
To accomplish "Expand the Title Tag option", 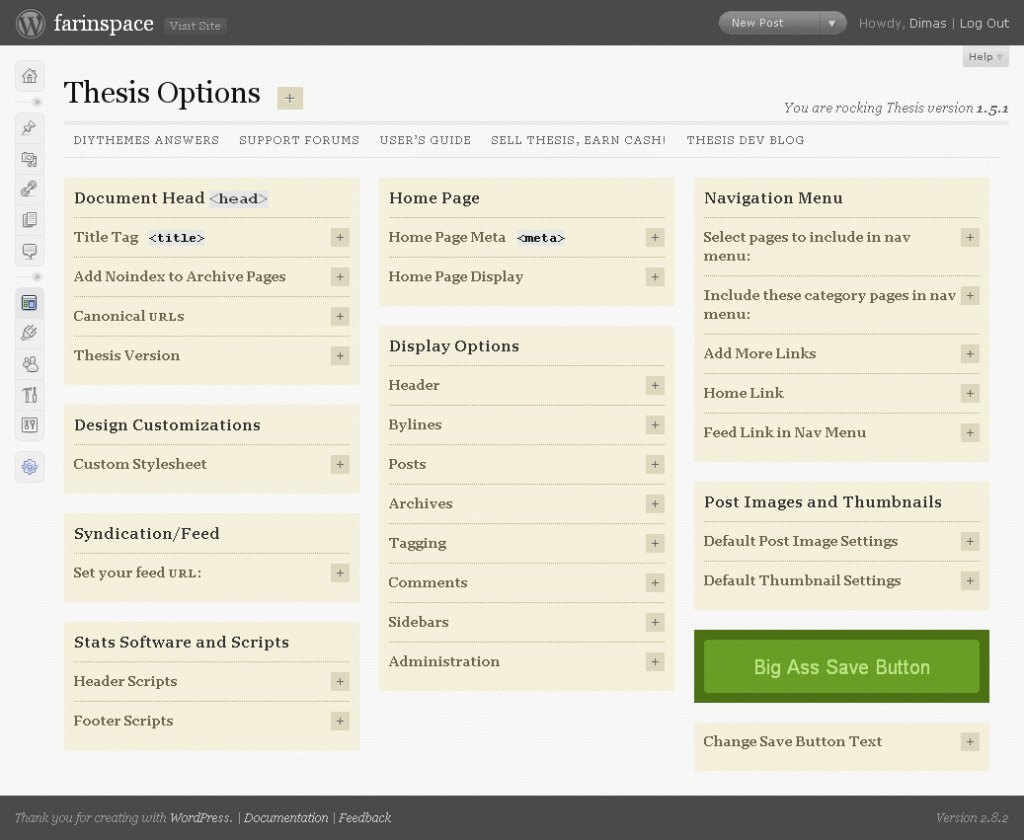I will [340, 238].
